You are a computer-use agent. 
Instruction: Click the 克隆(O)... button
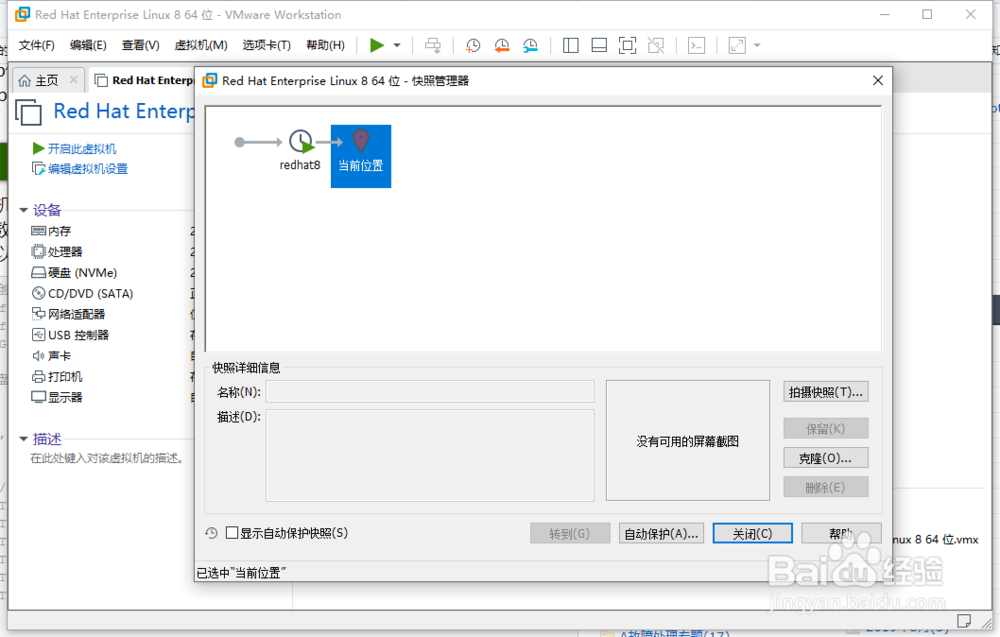pyautogui.click(x=825, y=458)
